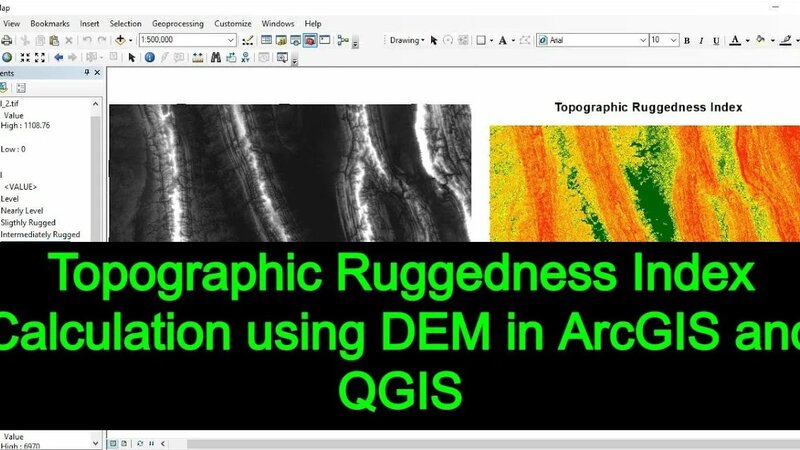Image resolution: width=800 pixels, height=450 pixels.
Task: Go back to previous extent arrow
Action: coord(59,57)
